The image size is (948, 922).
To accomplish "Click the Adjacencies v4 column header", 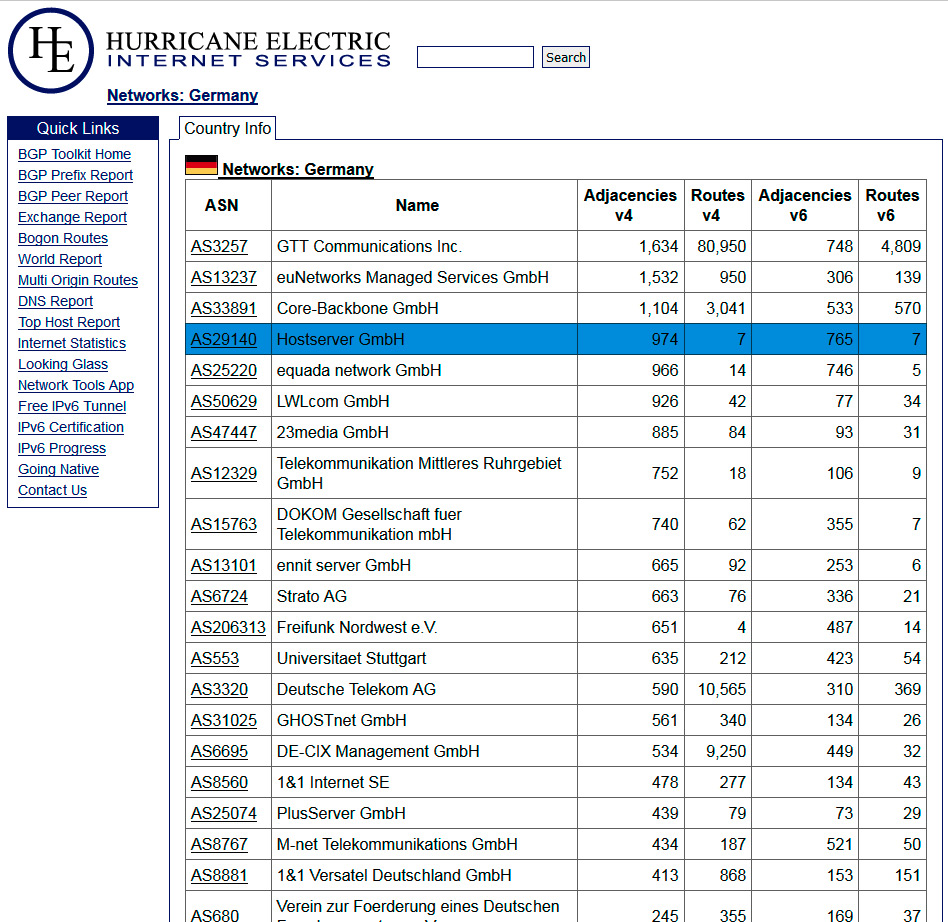I will coord(630,206).
